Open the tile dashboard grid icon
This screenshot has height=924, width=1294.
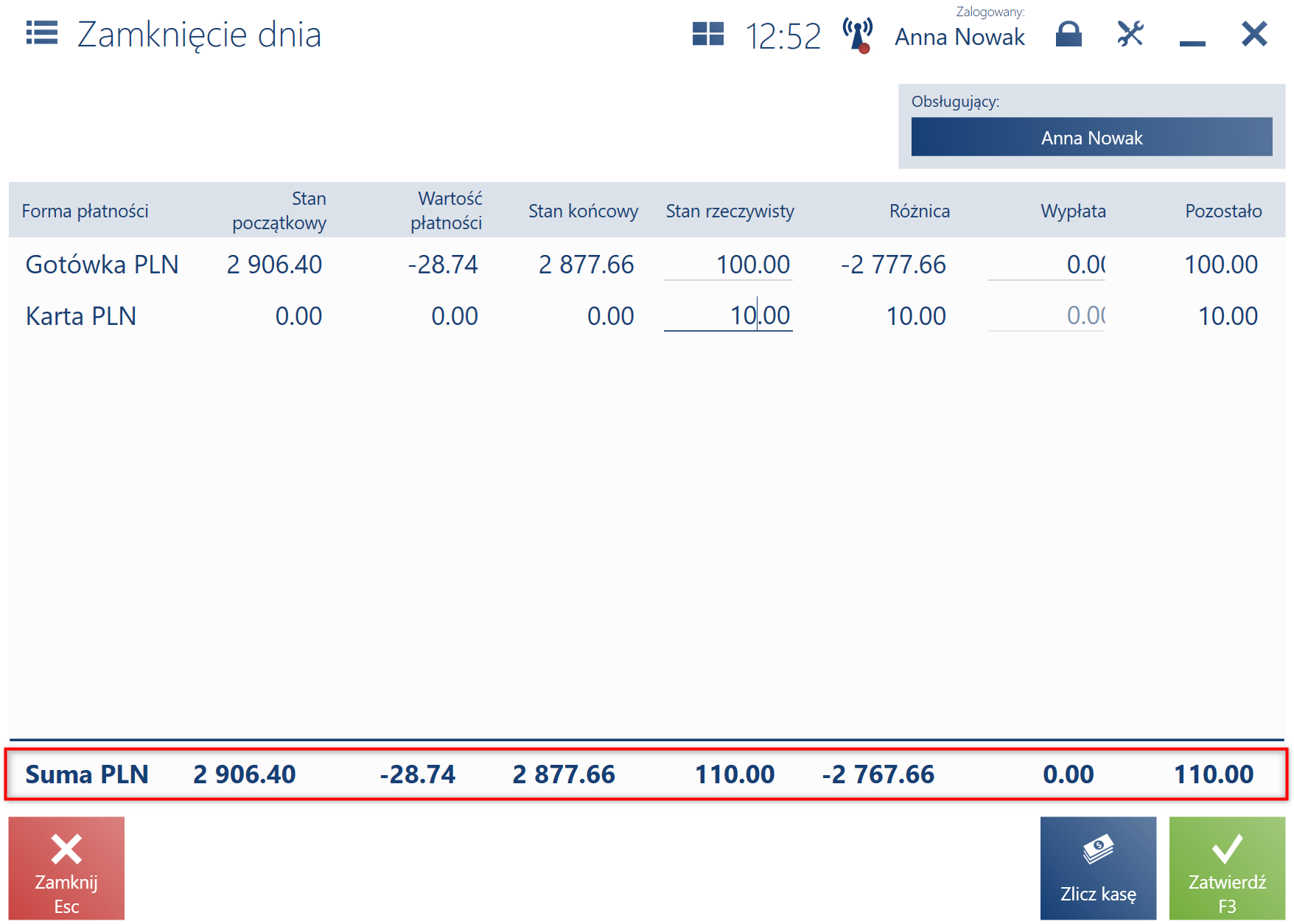coord(708,34)
